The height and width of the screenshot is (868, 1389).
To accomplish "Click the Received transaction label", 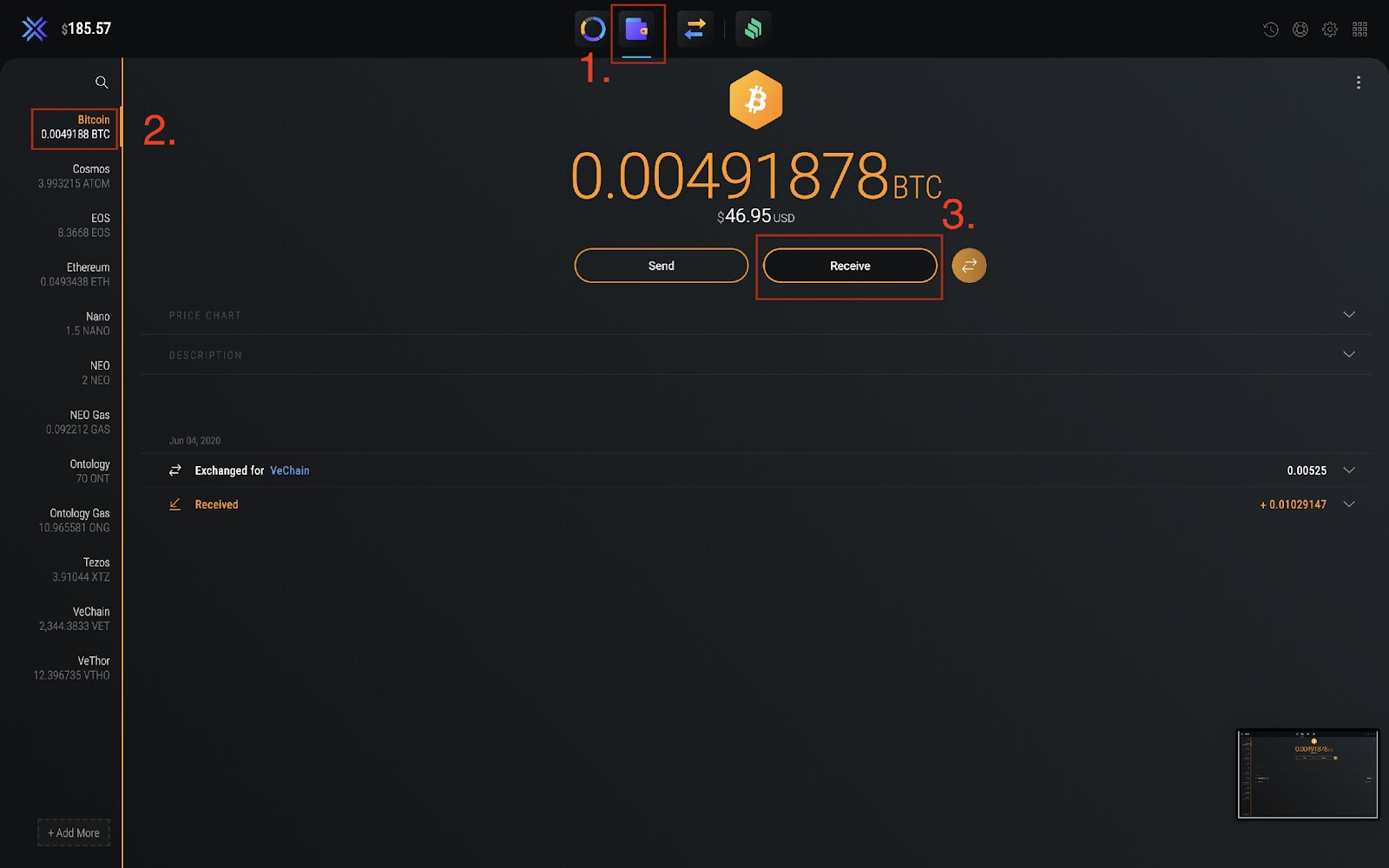I will click(216, 504).
